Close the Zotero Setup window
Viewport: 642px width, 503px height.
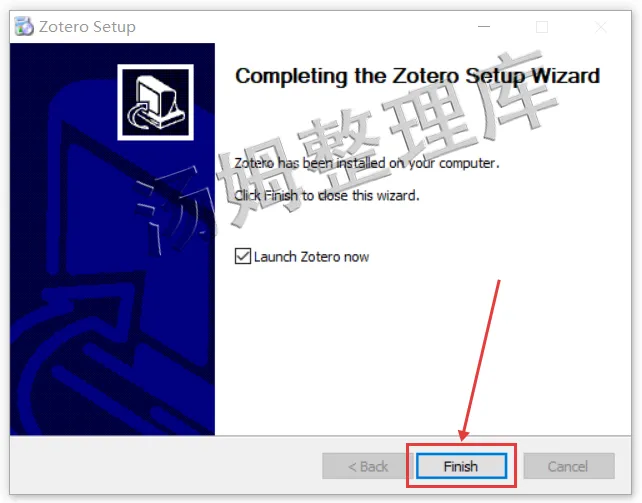(601, 27)
